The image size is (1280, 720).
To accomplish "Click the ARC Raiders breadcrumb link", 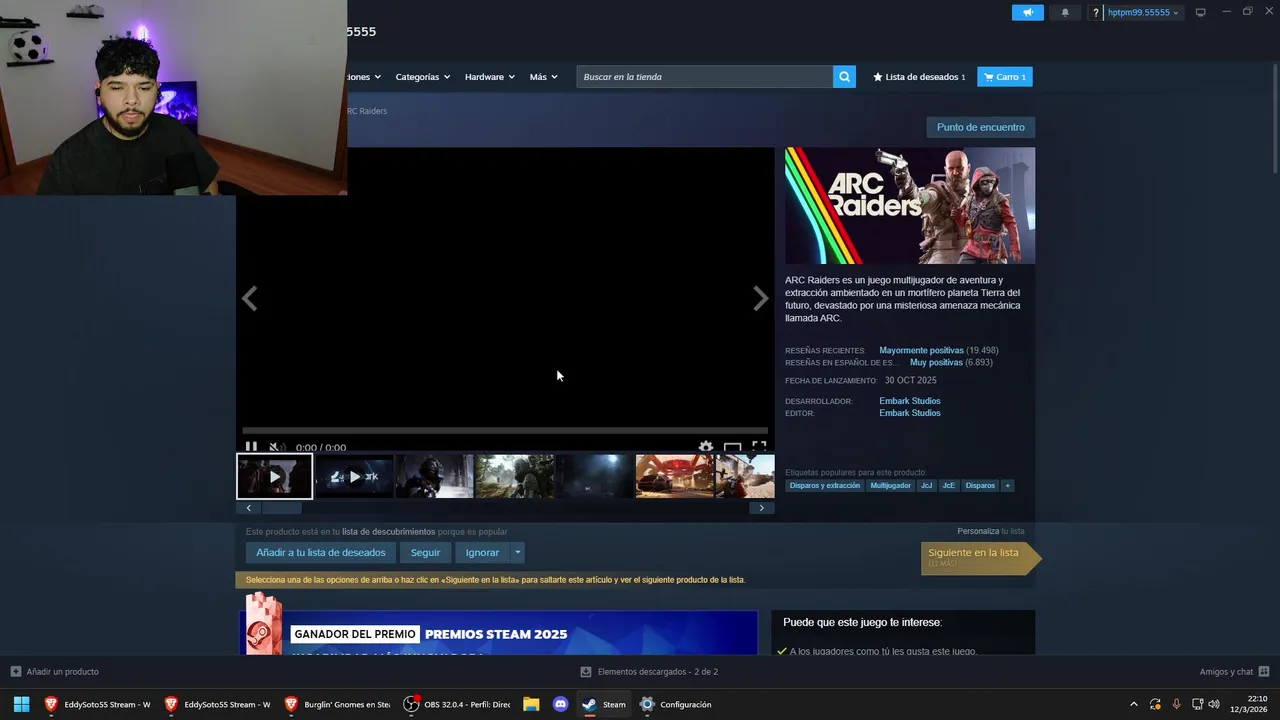I will pos(367,111).
